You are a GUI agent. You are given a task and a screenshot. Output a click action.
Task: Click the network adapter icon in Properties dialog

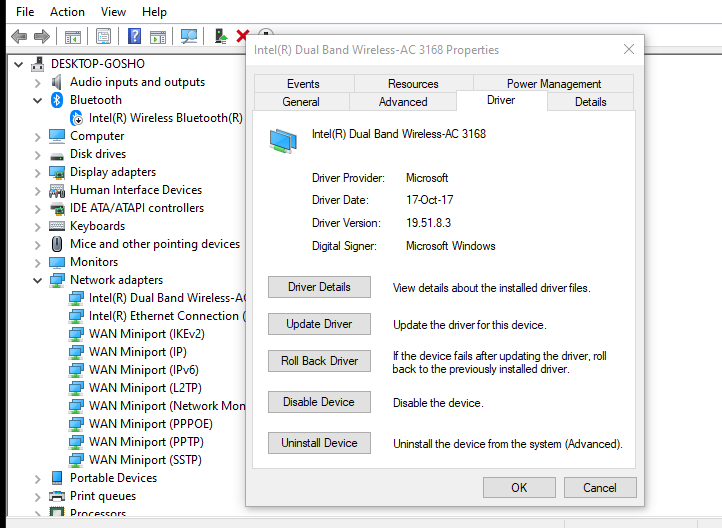pos(283,141)
